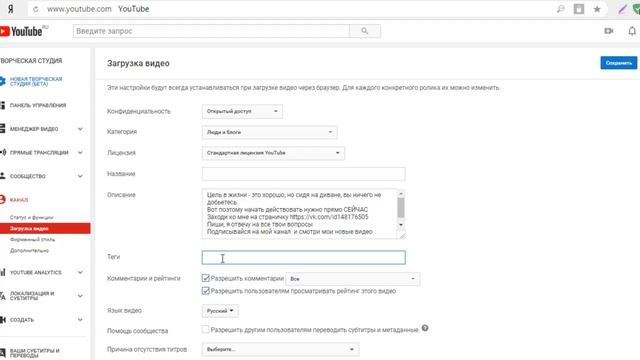This screenshot has width=640, height=360.
Task: Click the Название title input field
Action: point(303,174)
